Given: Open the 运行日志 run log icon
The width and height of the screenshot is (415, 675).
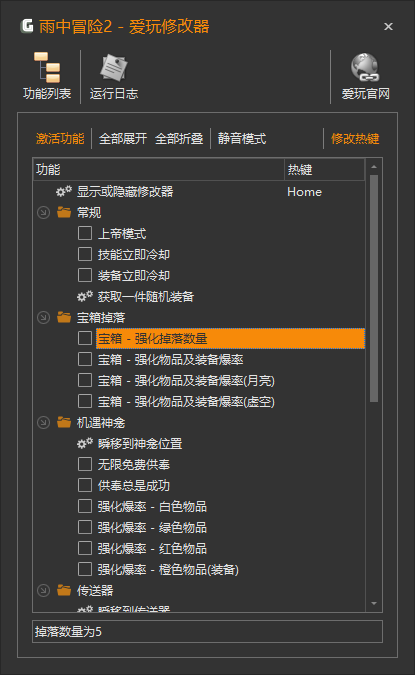Looking at the screenshot, I should [x=114, y=68].
